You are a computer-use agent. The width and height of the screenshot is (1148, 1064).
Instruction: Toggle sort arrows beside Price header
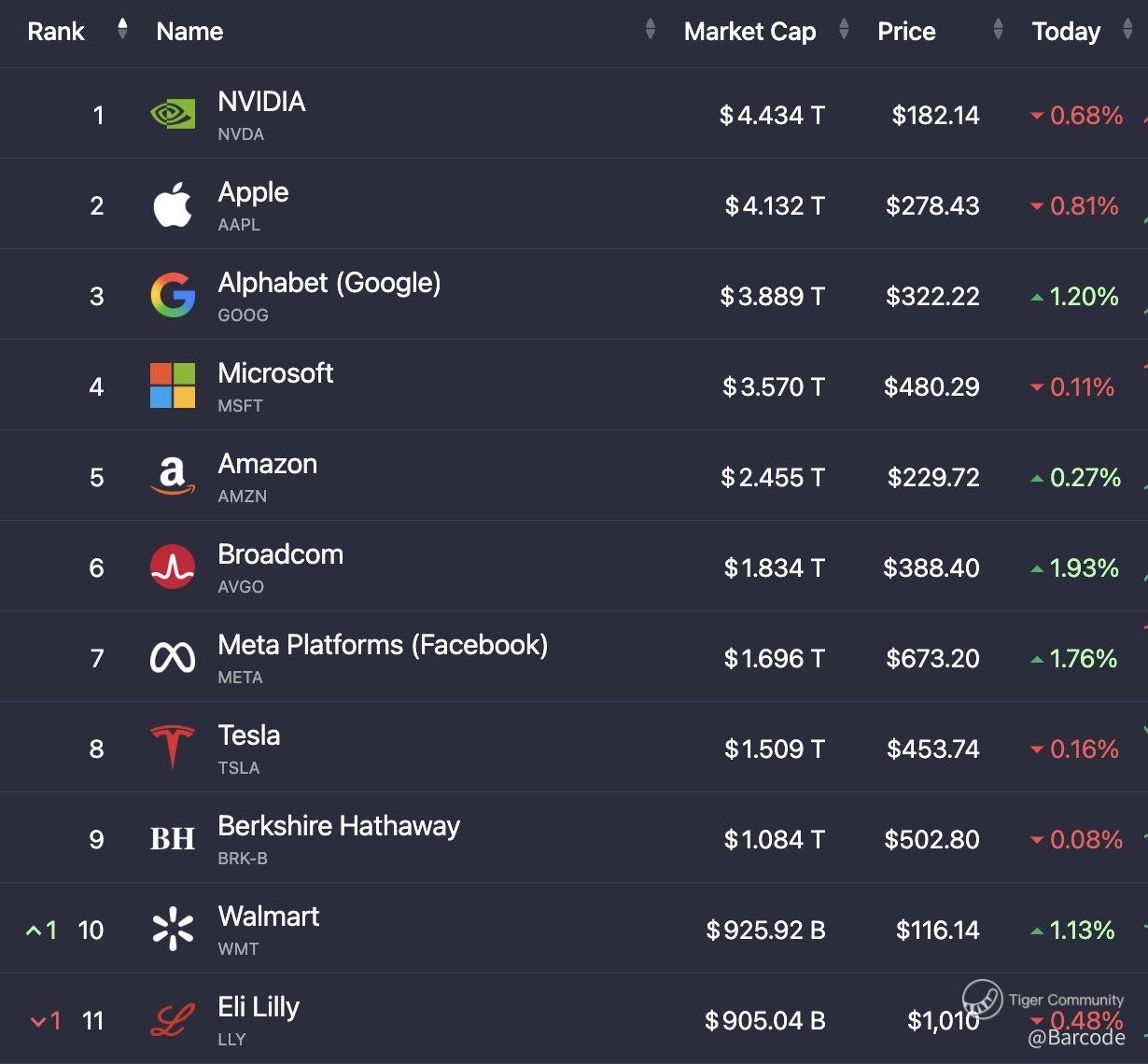[x=998, y=30]
